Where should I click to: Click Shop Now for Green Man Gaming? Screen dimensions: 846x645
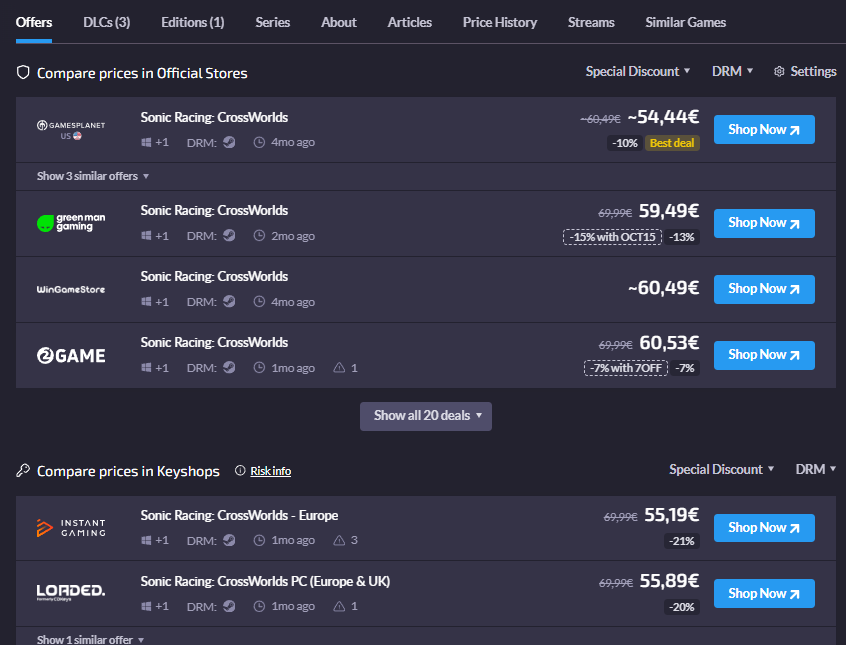(x=764, y=223)
